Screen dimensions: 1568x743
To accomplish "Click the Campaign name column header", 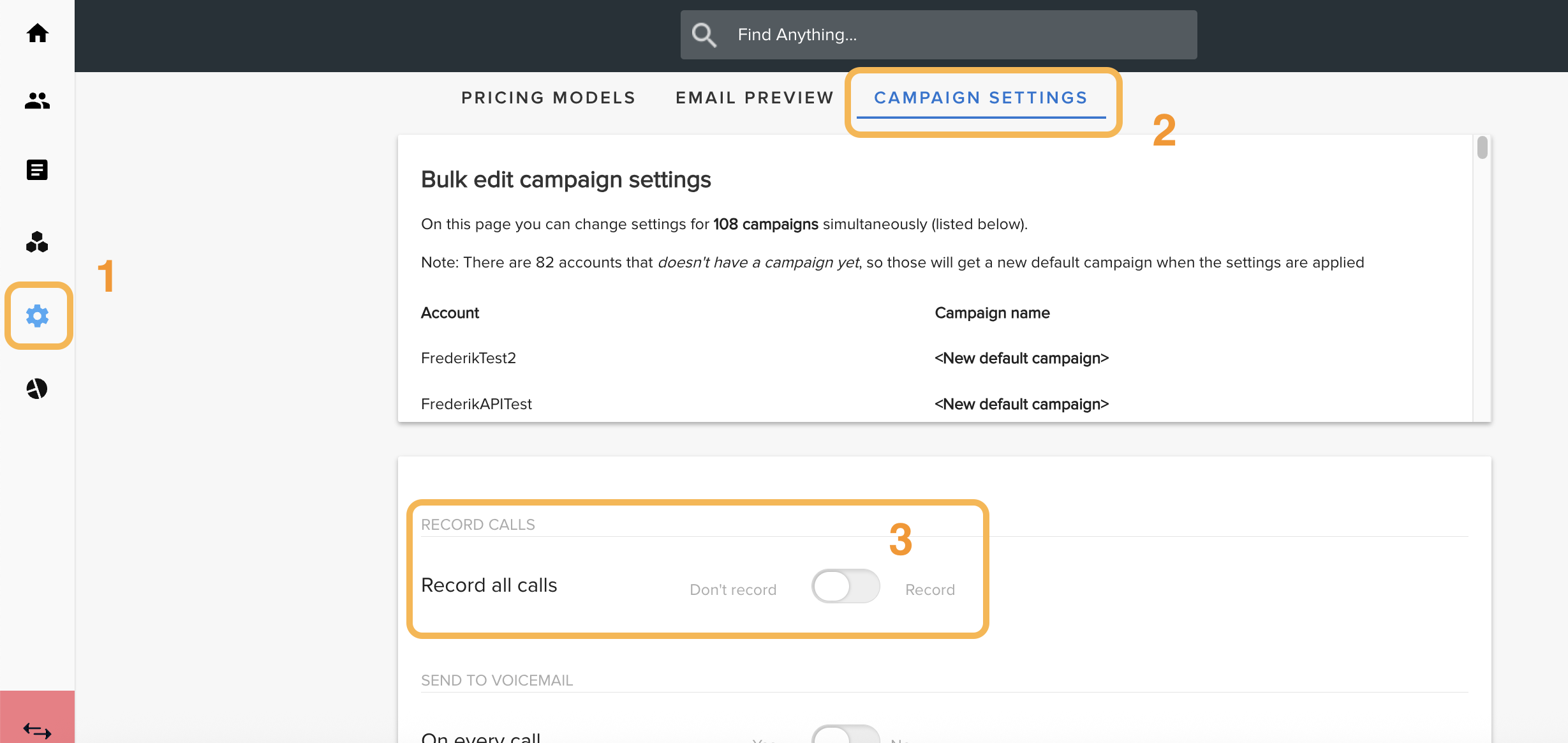I will tap(992, 313).
